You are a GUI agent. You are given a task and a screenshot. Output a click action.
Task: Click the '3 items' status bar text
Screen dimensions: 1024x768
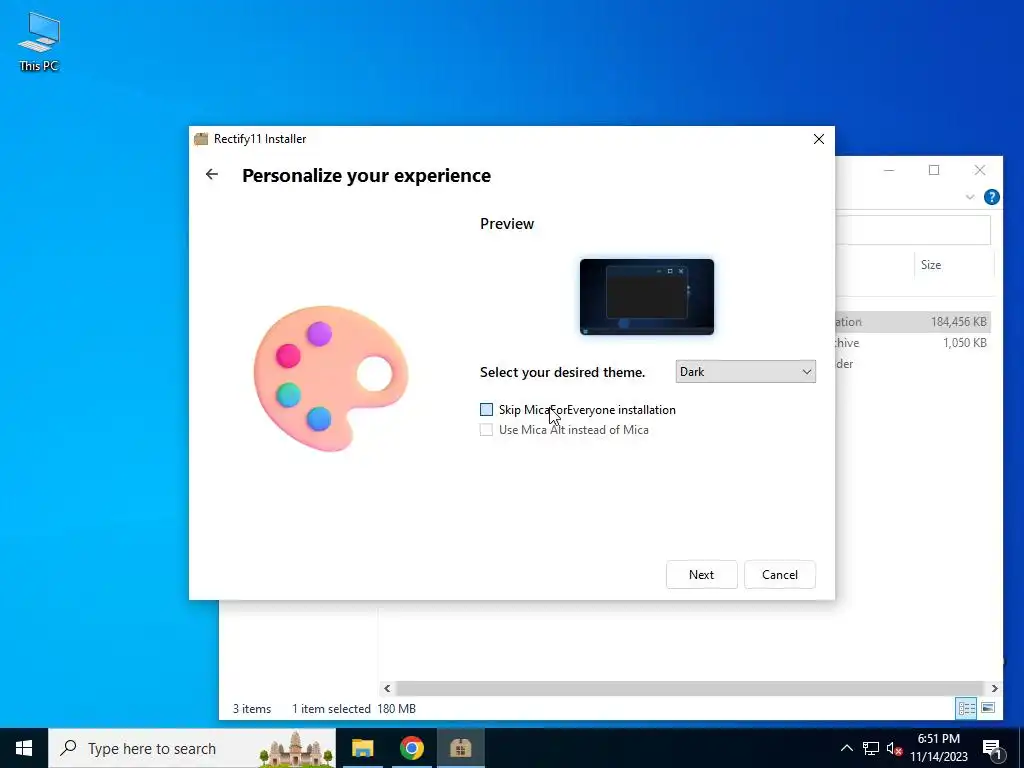click(x=252, y=709)
